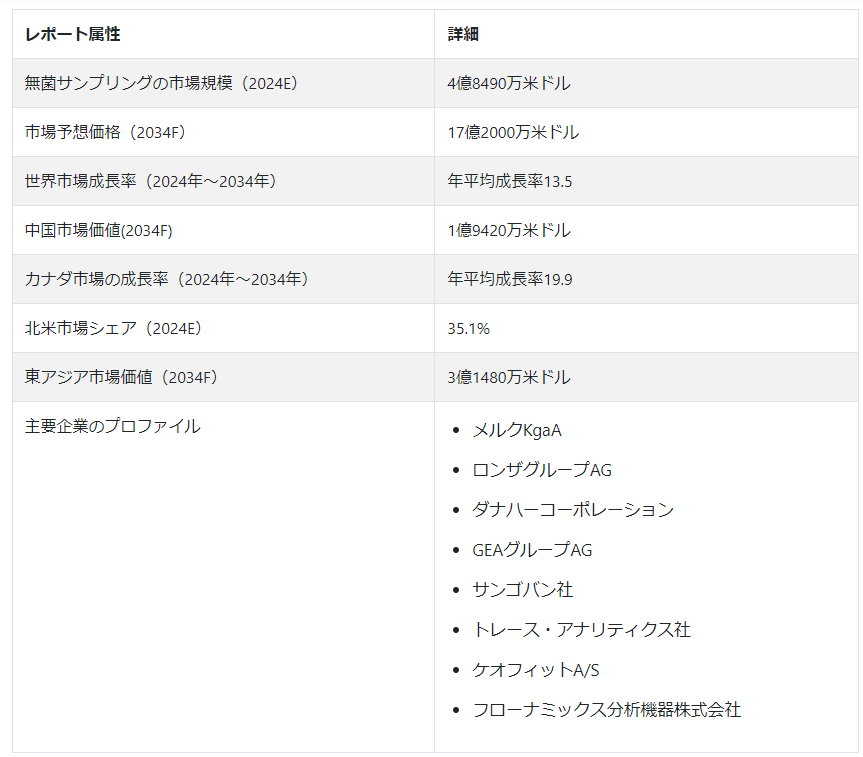This screenshot has width=863, height=757.
Task: Click the メルクKgaA list item
Action: [516, 430]
